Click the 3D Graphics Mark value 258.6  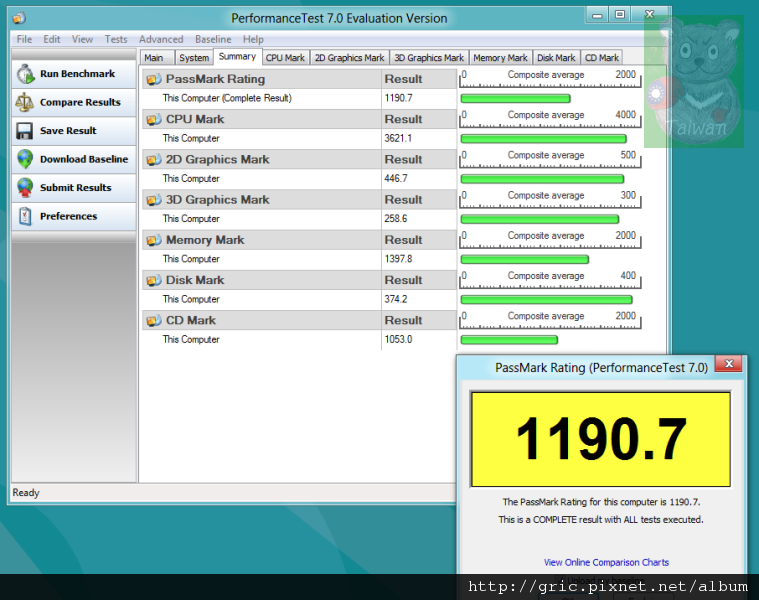click(396, 219)
